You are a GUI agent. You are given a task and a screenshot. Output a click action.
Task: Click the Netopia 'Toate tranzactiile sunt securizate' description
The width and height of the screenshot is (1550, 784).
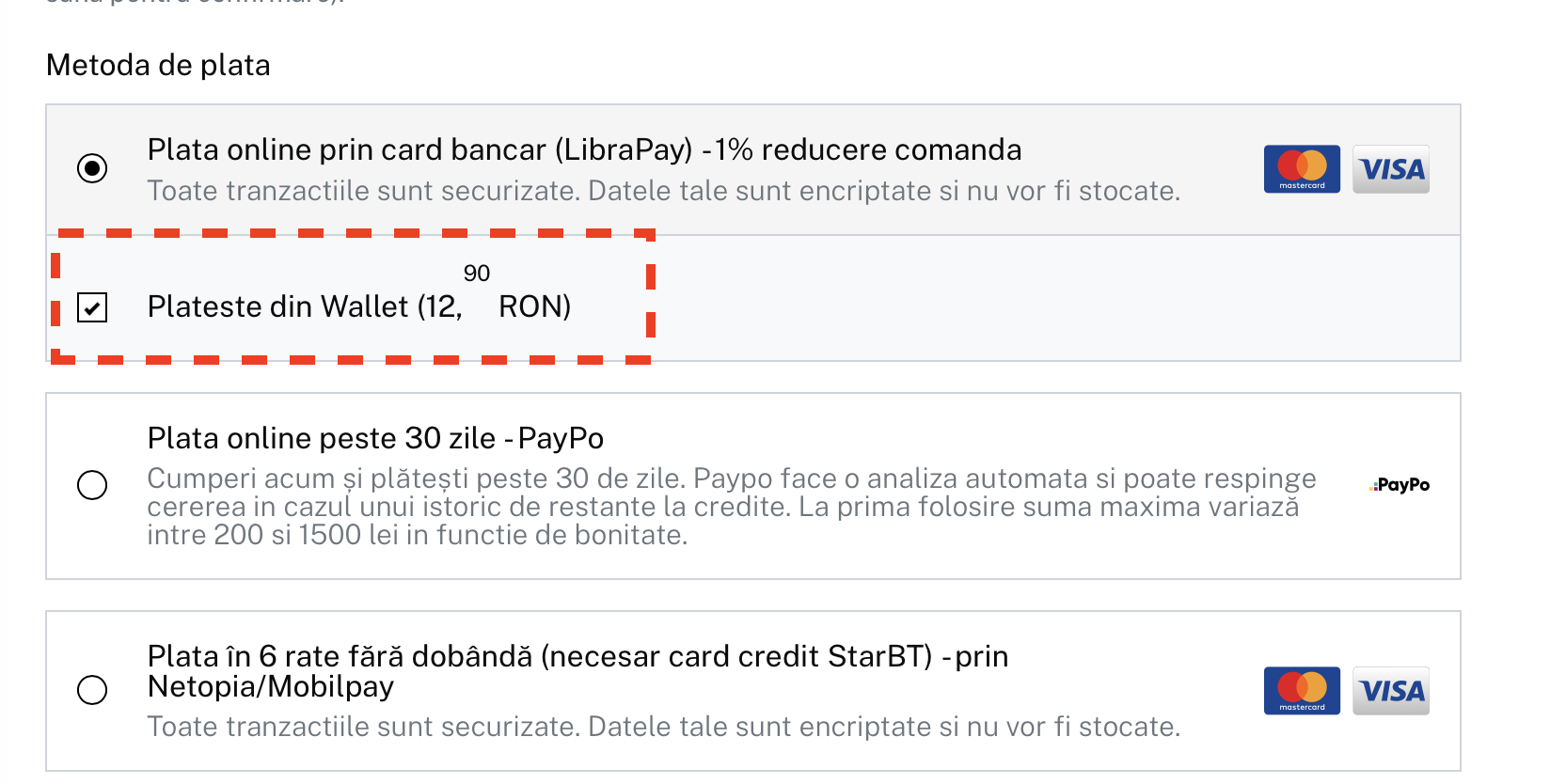pos(663,727)
